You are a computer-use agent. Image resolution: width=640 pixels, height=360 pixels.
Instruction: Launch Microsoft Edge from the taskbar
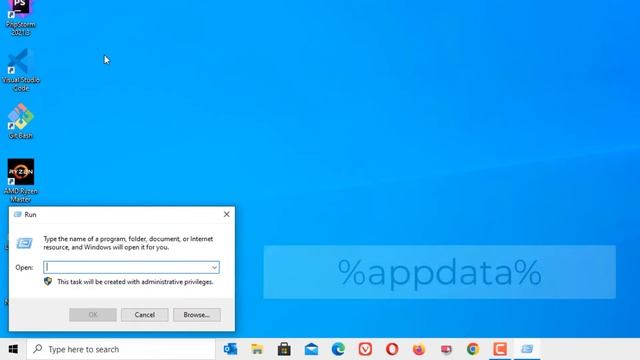(338, 349)
